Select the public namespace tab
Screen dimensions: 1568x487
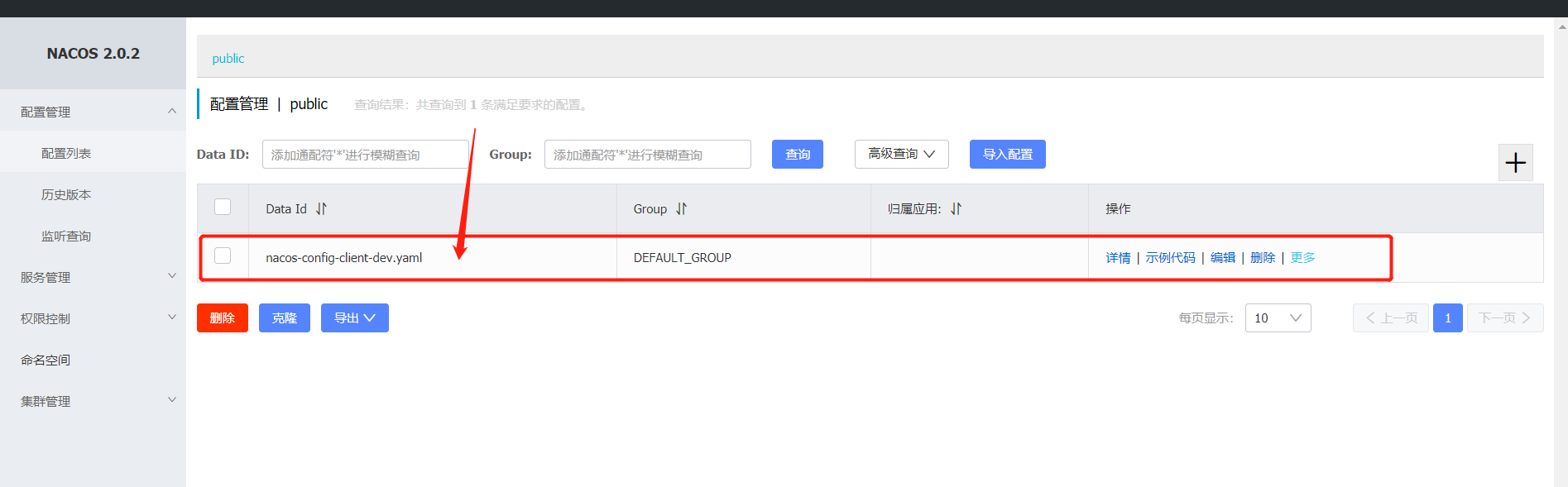click(228, 59)
